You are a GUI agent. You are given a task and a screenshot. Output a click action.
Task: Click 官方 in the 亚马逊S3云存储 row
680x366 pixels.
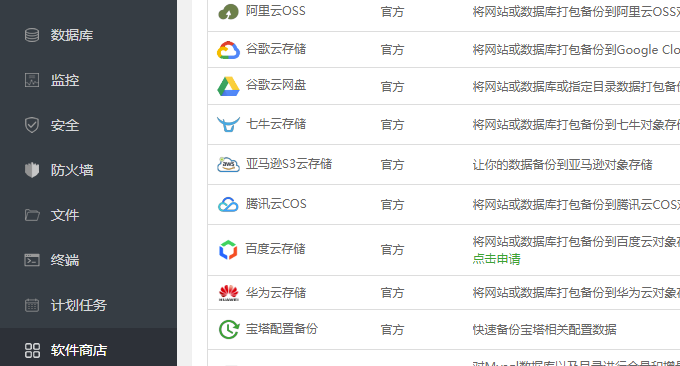coord(392,165)
